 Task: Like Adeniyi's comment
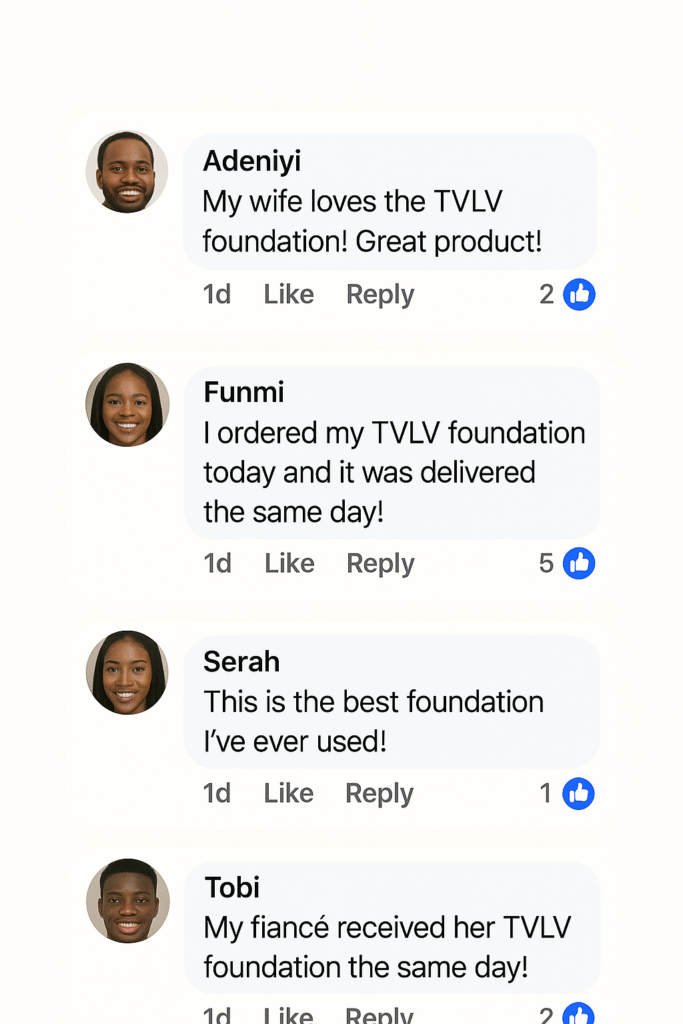[289, 294]
